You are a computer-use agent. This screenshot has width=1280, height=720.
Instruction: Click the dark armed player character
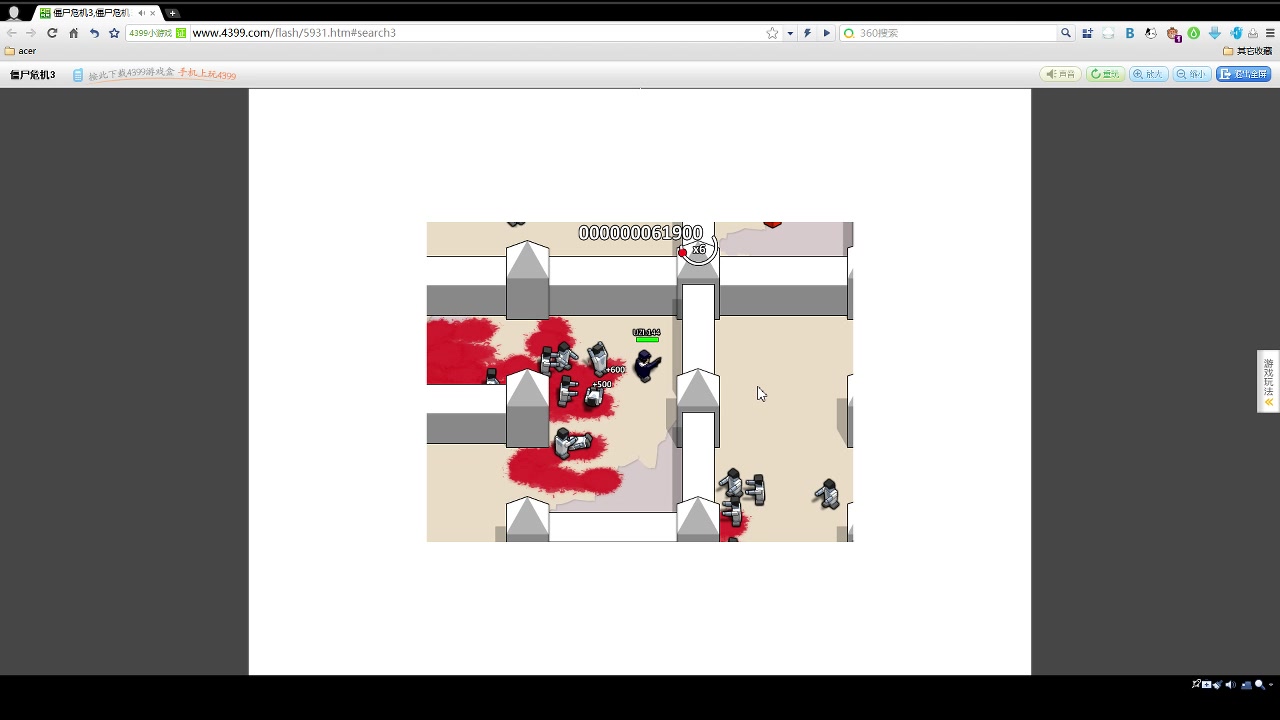(647, 365)
